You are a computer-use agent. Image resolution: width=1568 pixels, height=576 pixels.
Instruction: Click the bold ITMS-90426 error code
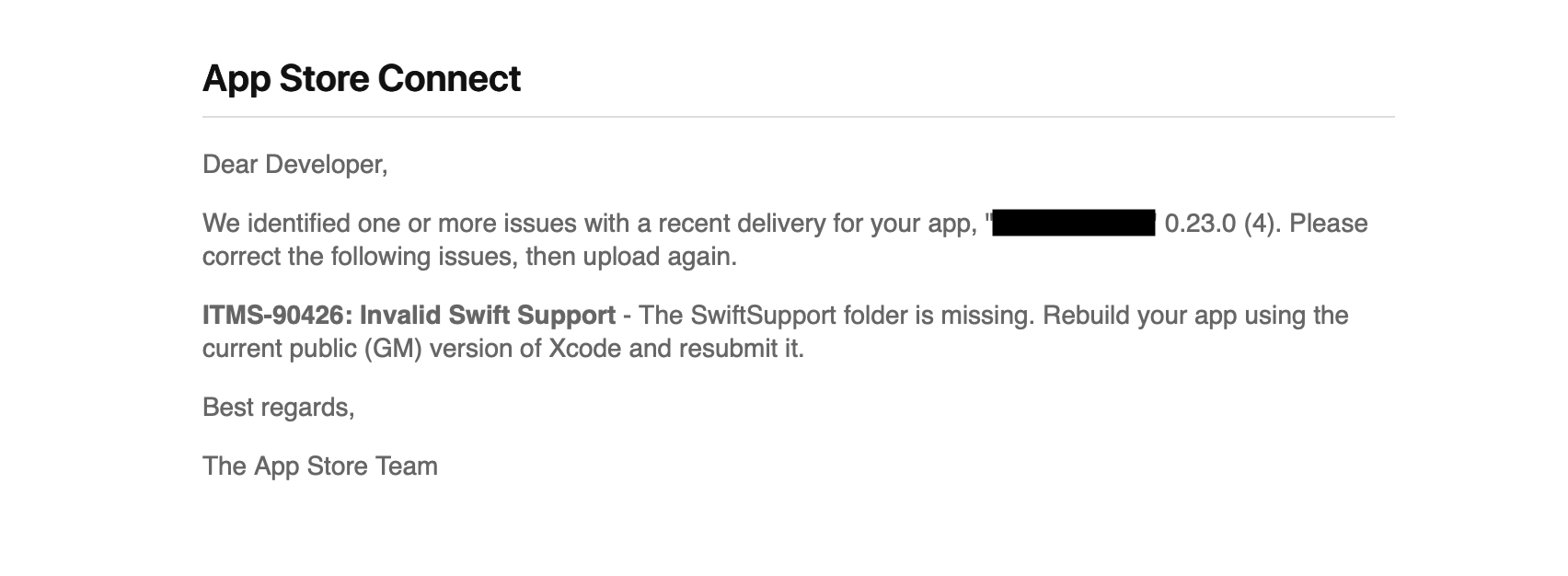coord(271,316)
